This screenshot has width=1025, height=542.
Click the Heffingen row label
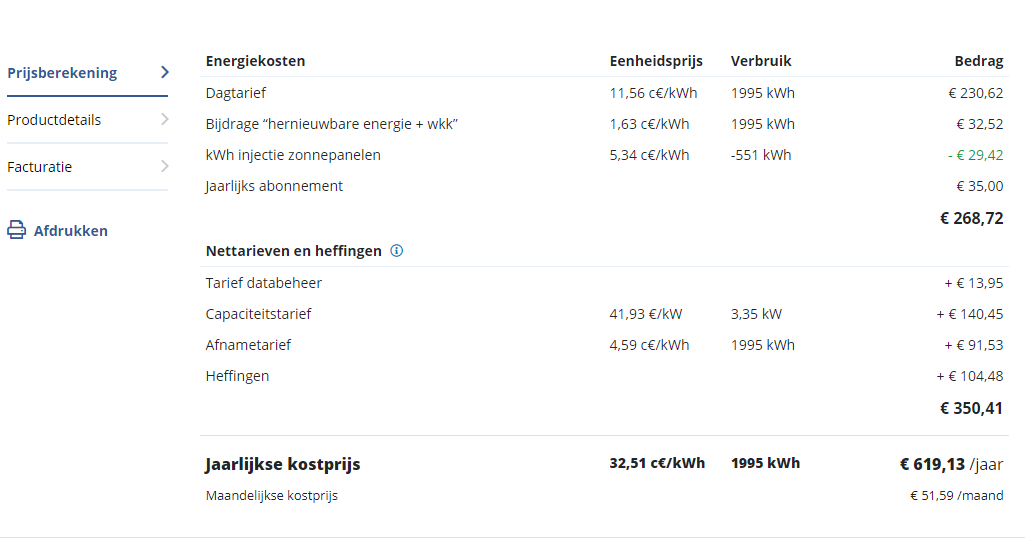click(237, 376)
